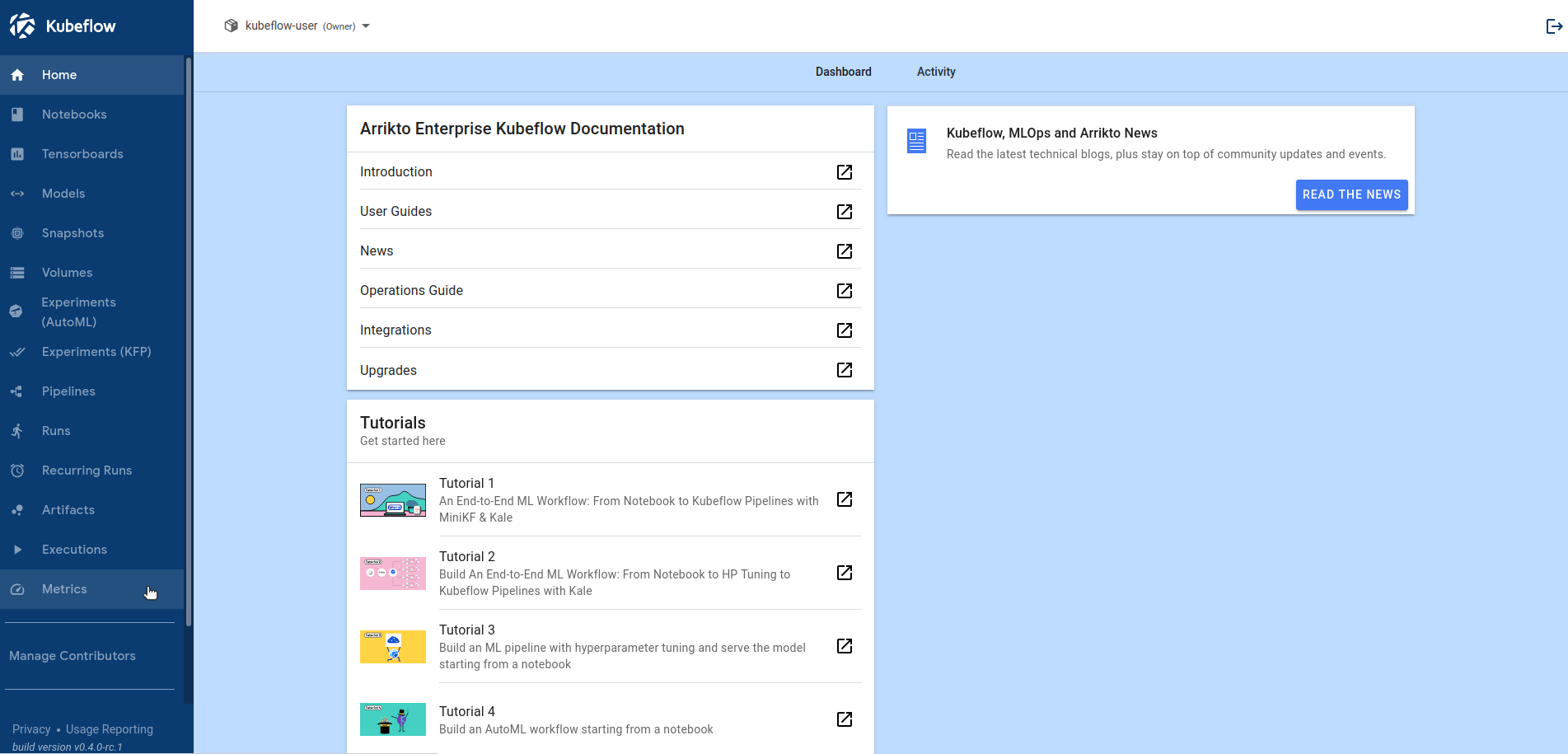Click the Home house icon in sidebar

pyautogui.click(x=17, y=75)
